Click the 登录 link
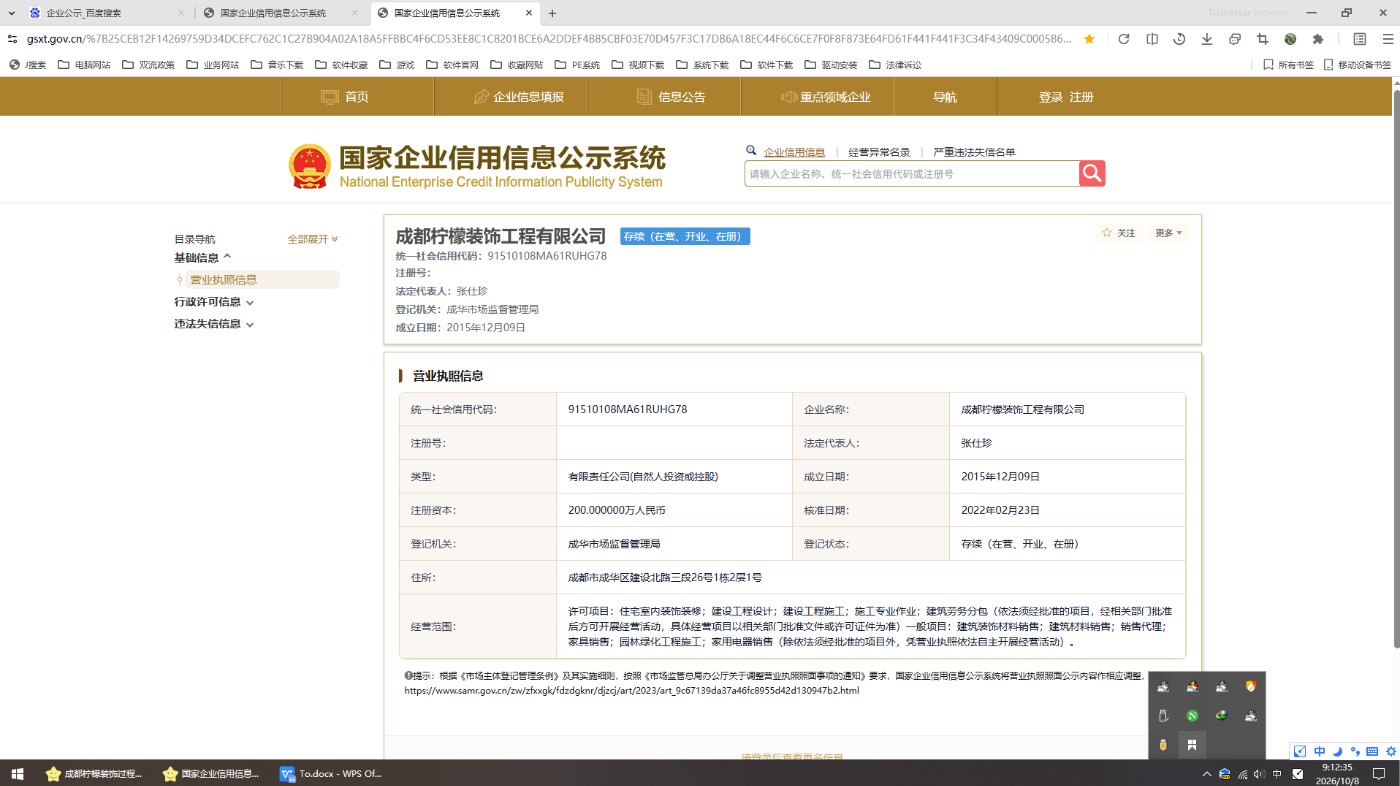1400x786 pixels. (1050, 97)
